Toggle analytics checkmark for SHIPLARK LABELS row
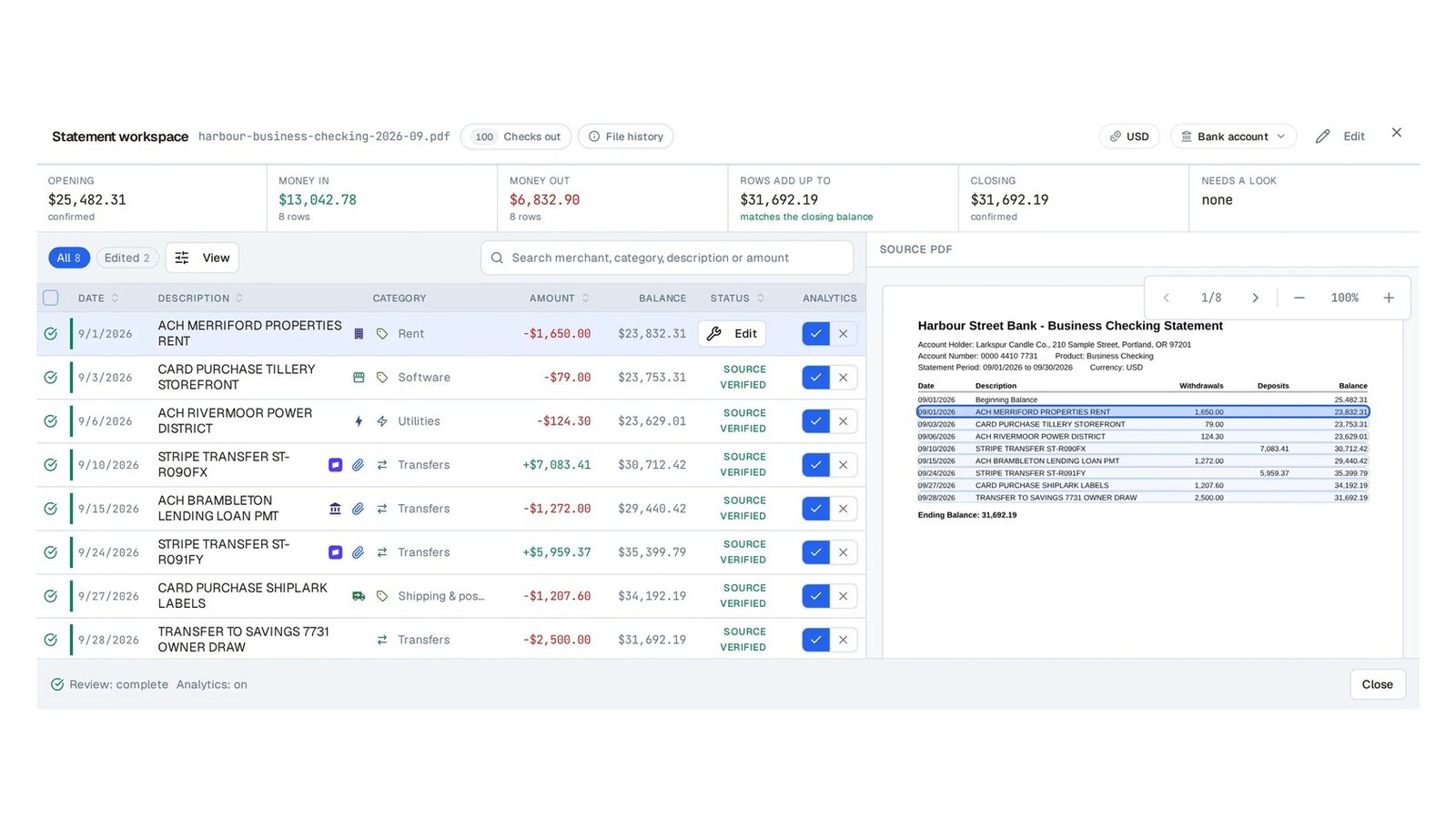This screenshot has width=1456, height=819. point(815,596)
